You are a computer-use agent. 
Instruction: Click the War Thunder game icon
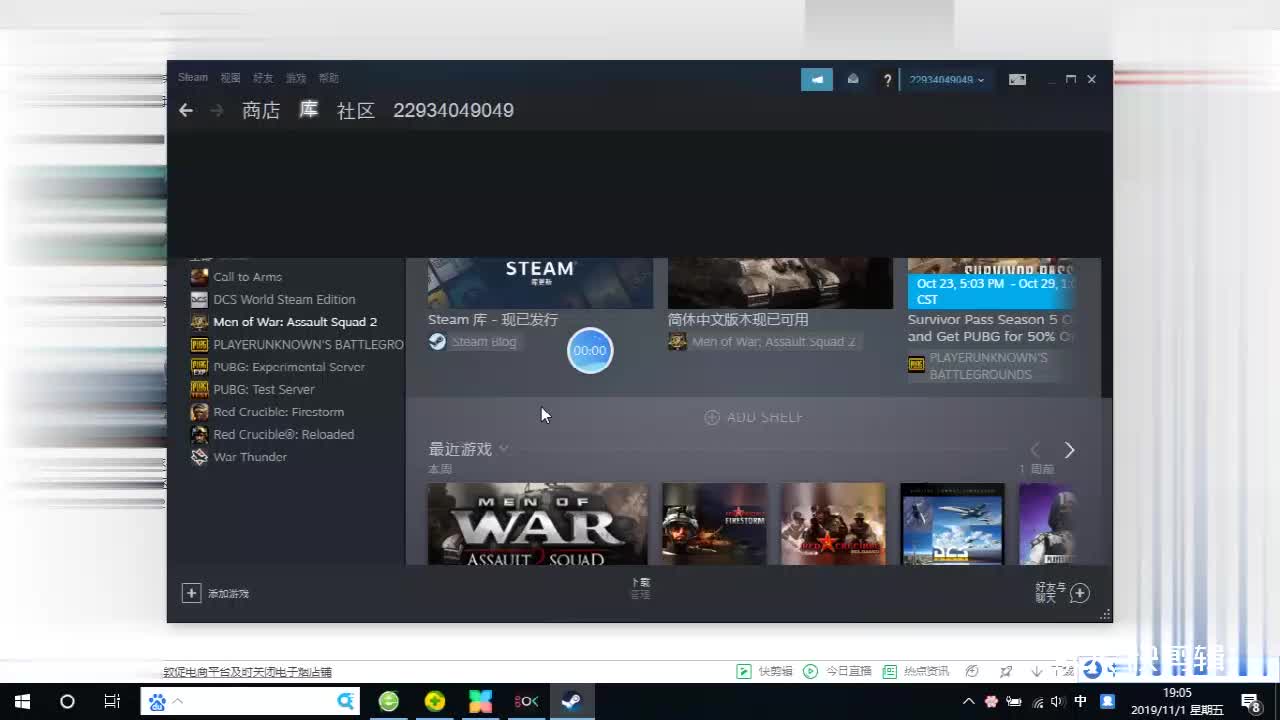199,457
